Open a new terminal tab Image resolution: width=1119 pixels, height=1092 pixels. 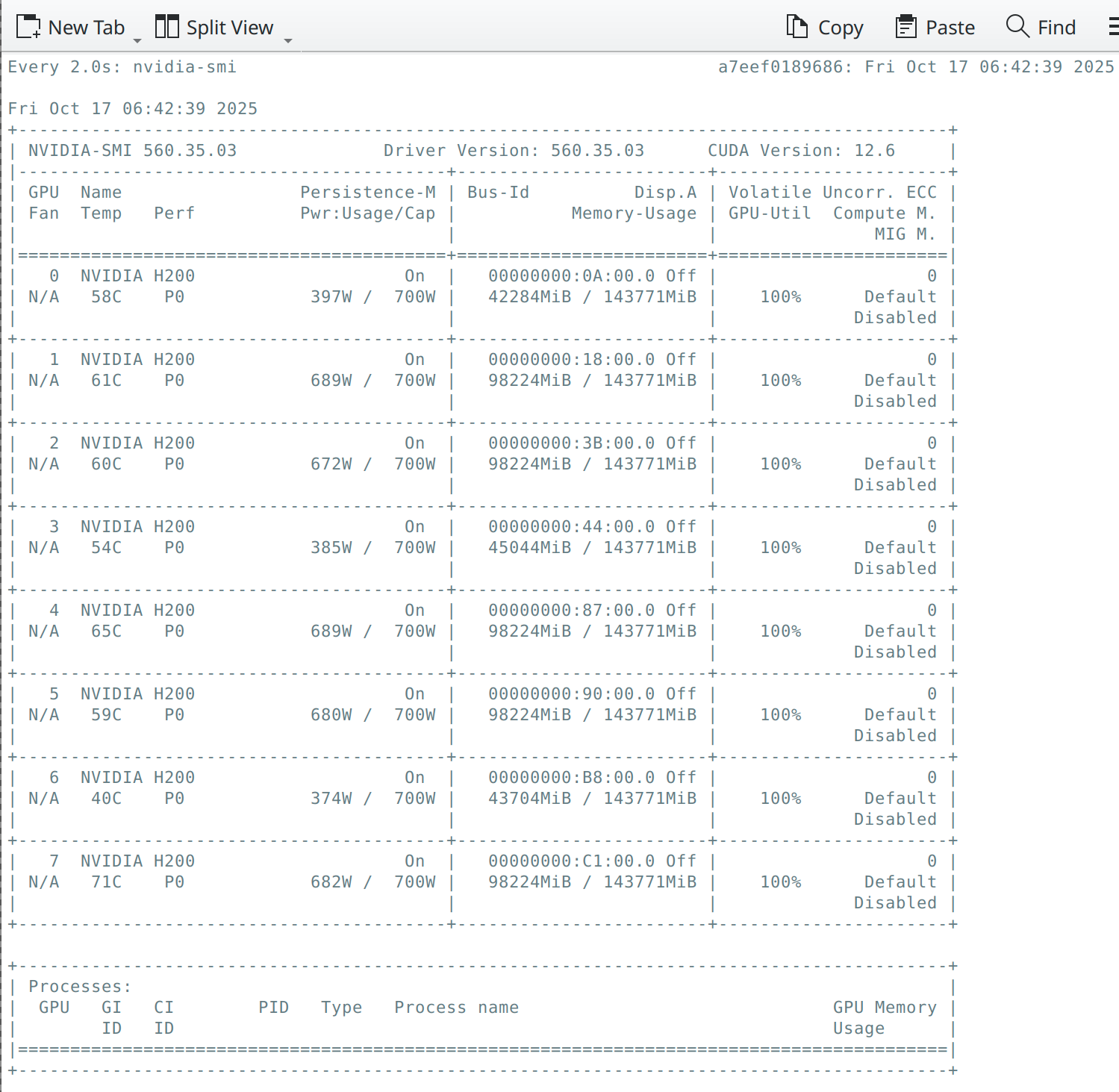pyautogui.click(x=70, y=28)
